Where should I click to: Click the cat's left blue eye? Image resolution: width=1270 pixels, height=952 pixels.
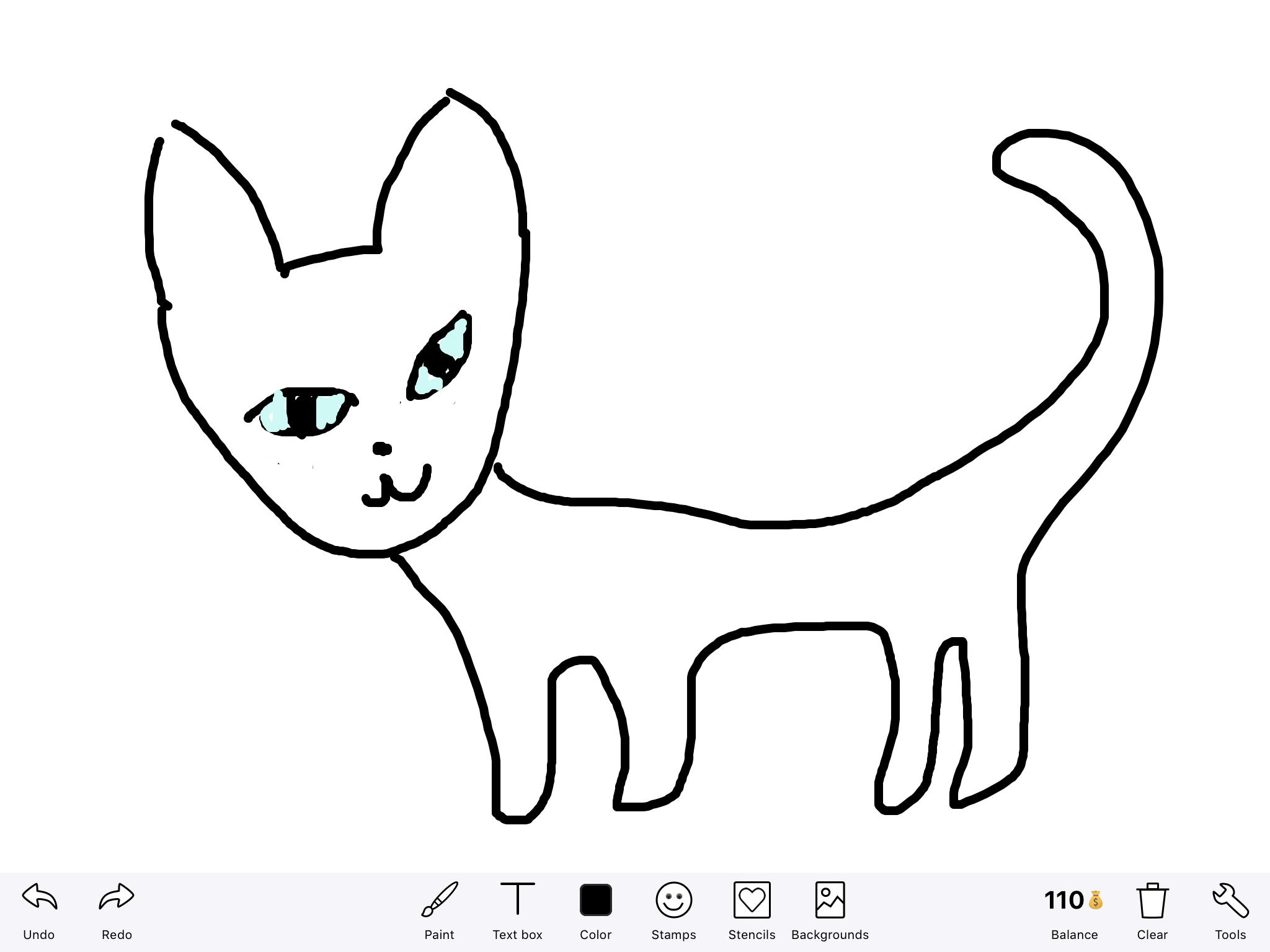click(x=304, y=412)
